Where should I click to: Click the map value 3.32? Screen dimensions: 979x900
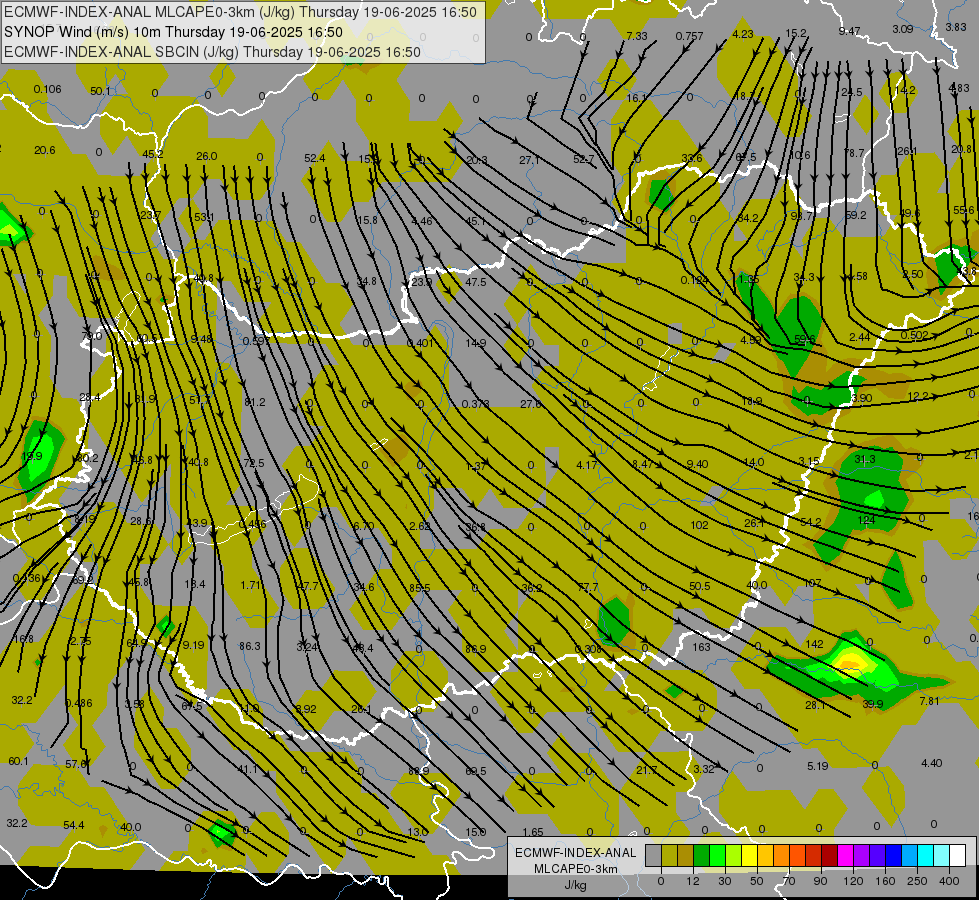(x=704, y=769)
